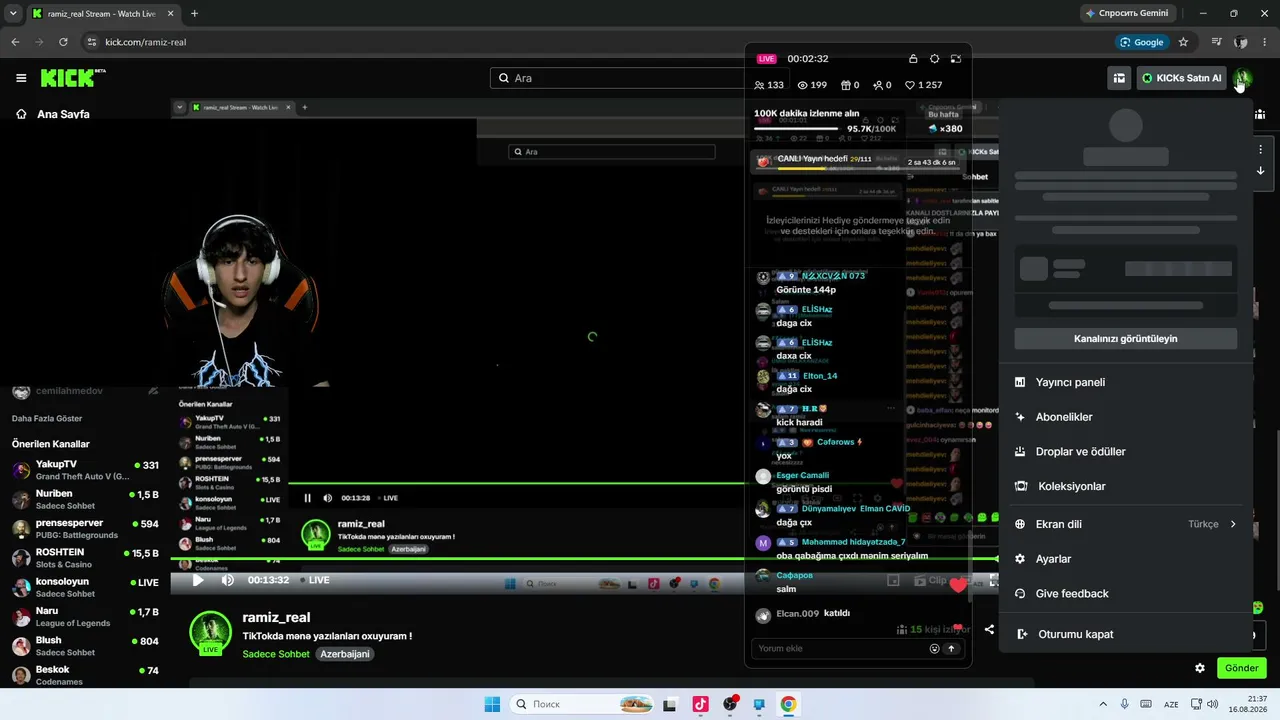
Task: Expand Daha Fazla Göster in the sidebar
Action: pos(47,418)
